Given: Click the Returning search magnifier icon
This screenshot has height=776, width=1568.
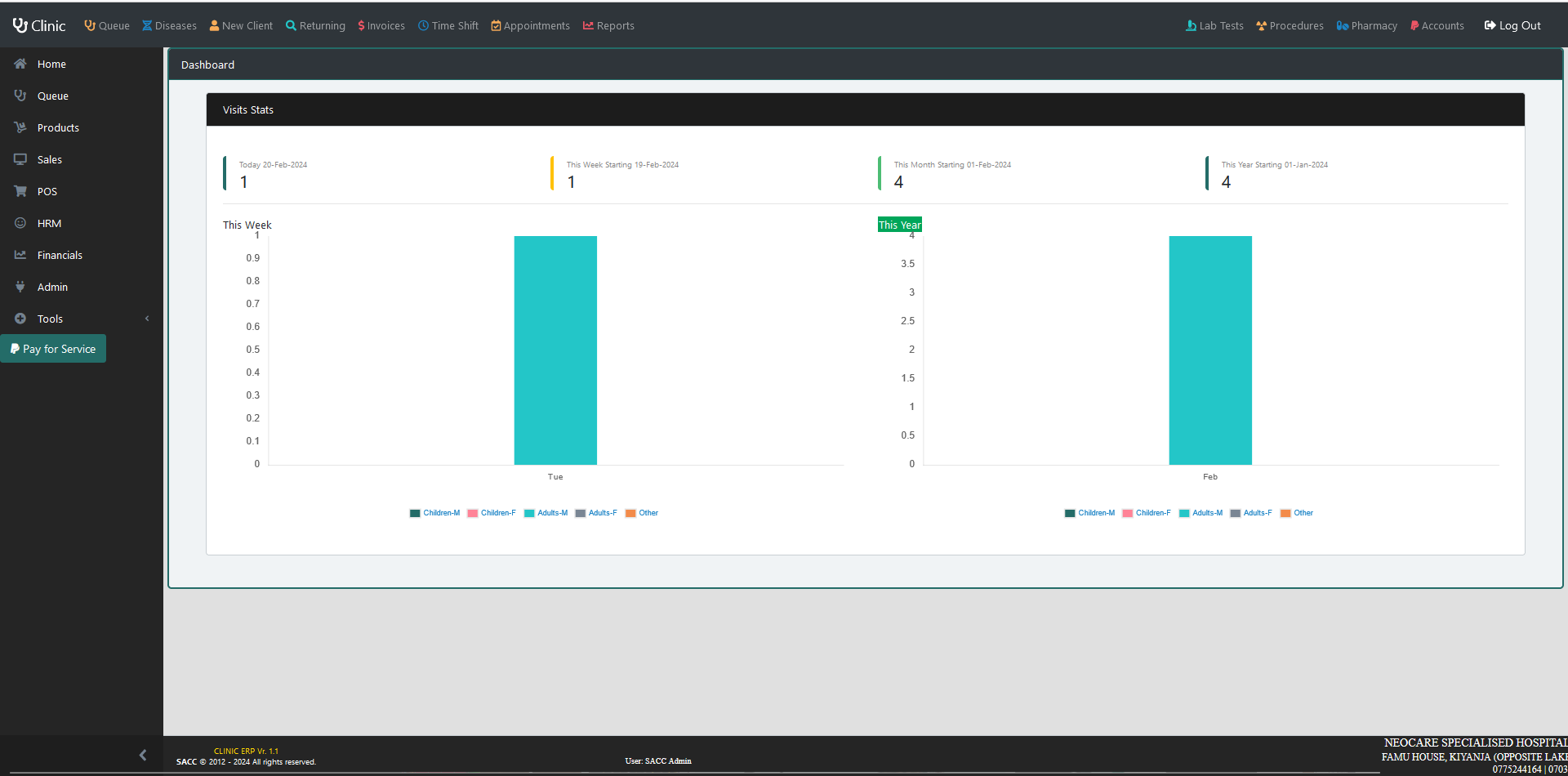Looking at the screenshot, I should 291,25.
